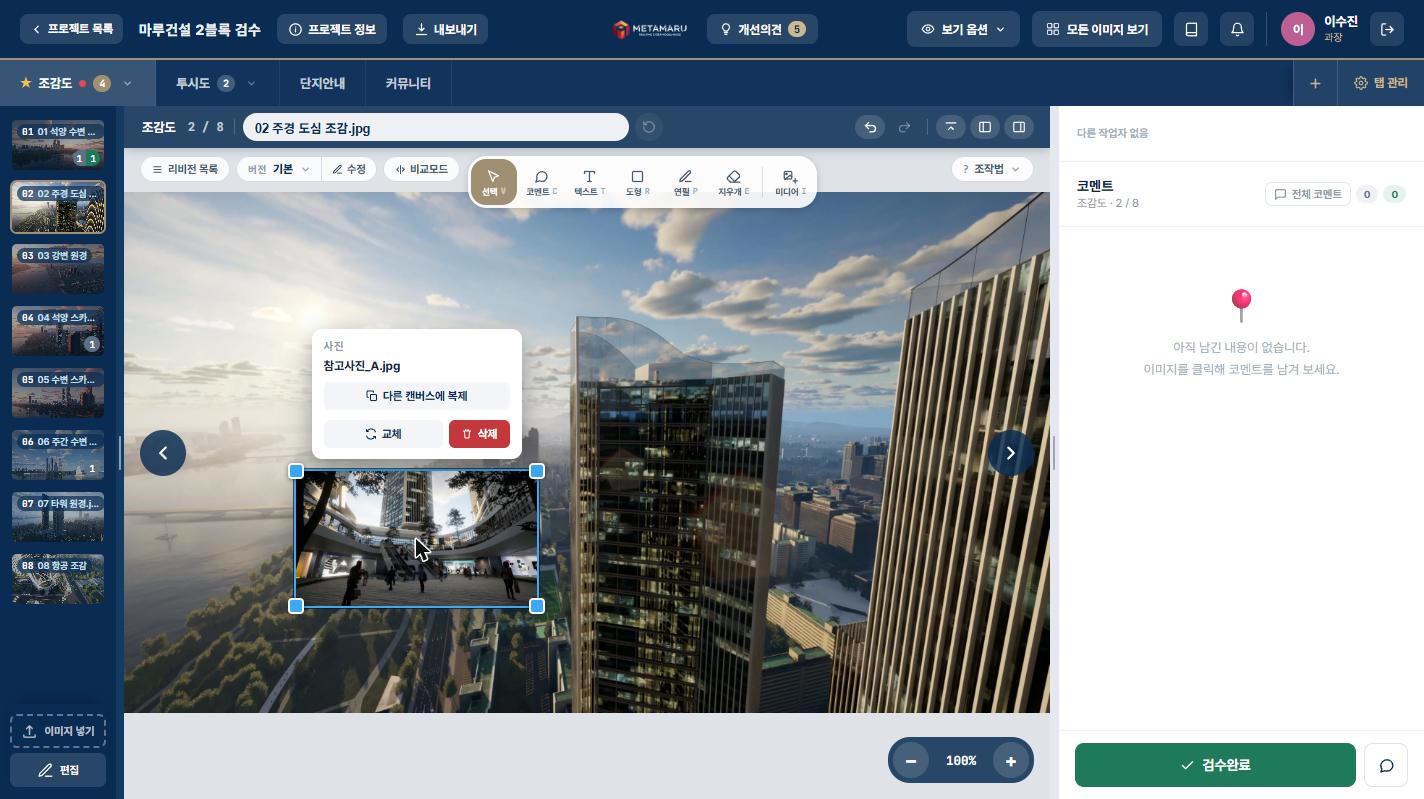
Task: Expand the 투시도 tab chevron
Action: [x=251, y=83]
